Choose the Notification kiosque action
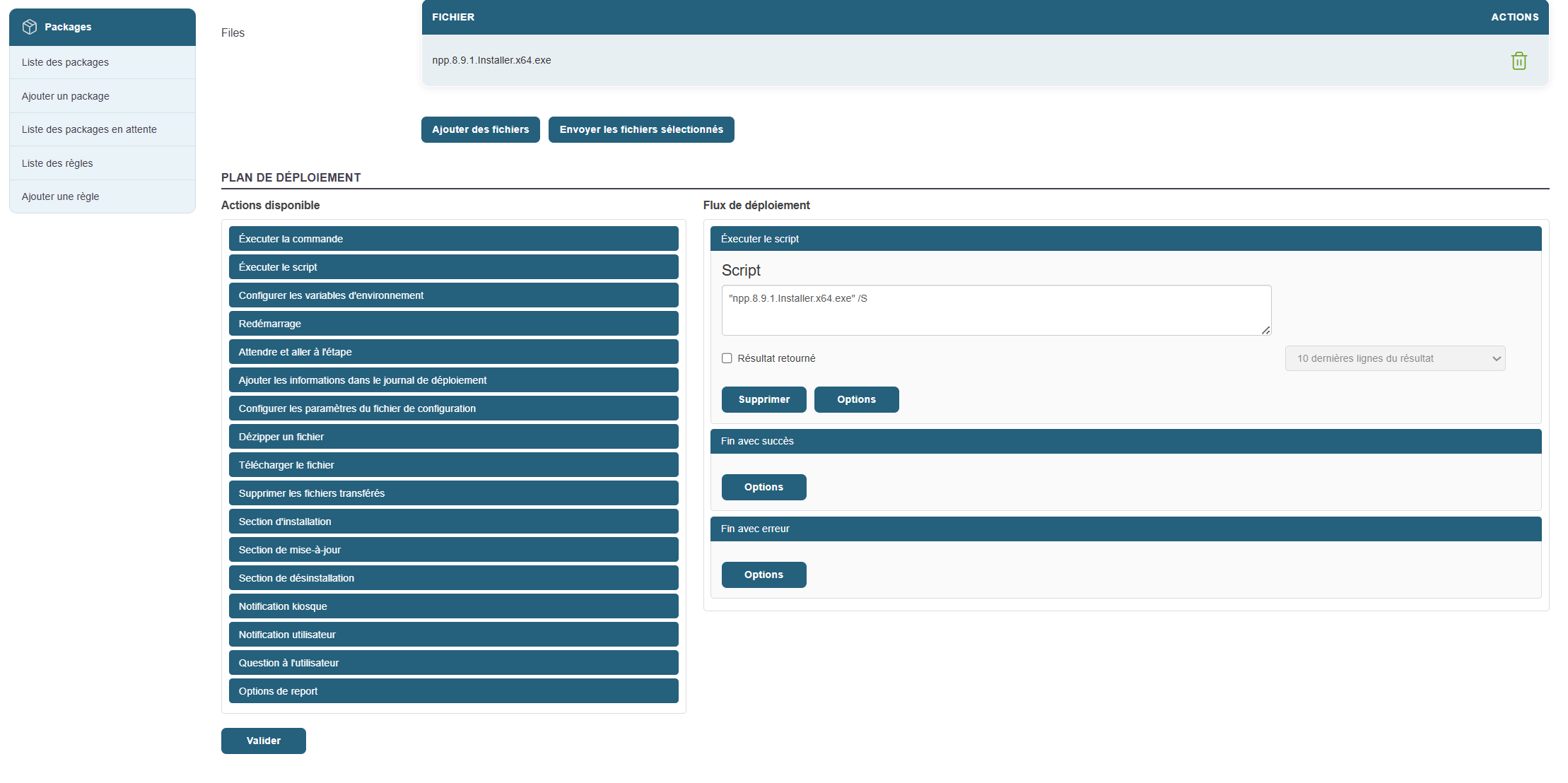The width and height of the screenshot is (1568, 783). [453, 606]
